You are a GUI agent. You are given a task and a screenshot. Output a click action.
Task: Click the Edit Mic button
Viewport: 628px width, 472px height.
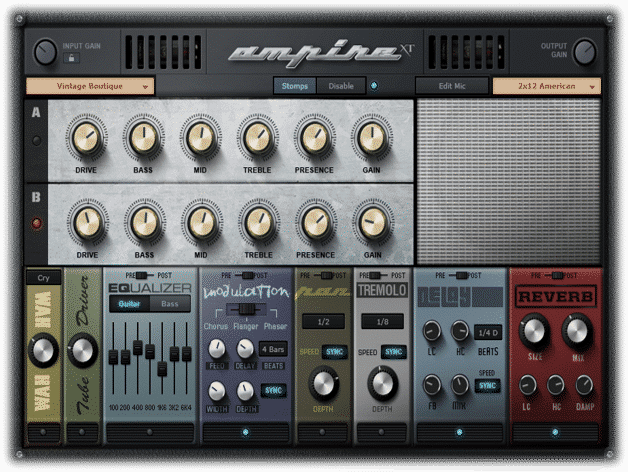coord(452,86)
